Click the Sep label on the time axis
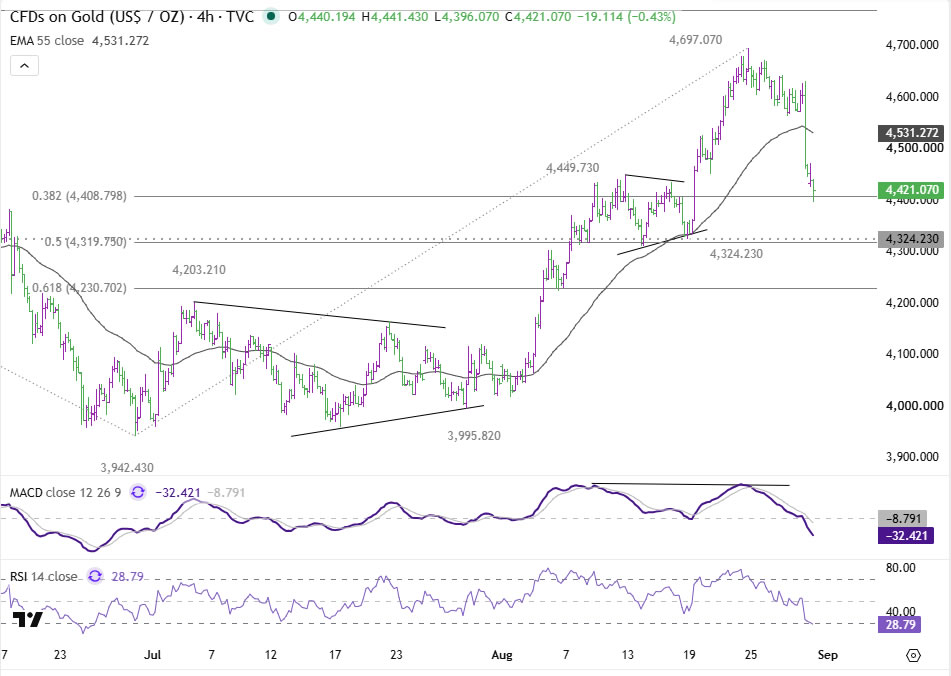Image resolution: width=951 pixels, height=676 pixels. pos(828,655)
